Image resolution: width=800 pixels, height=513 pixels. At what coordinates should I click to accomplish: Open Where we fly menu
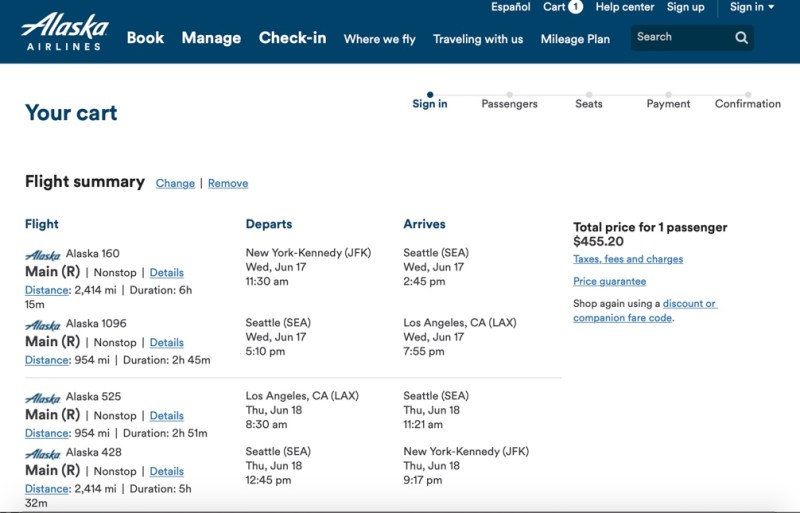(380, 39)
